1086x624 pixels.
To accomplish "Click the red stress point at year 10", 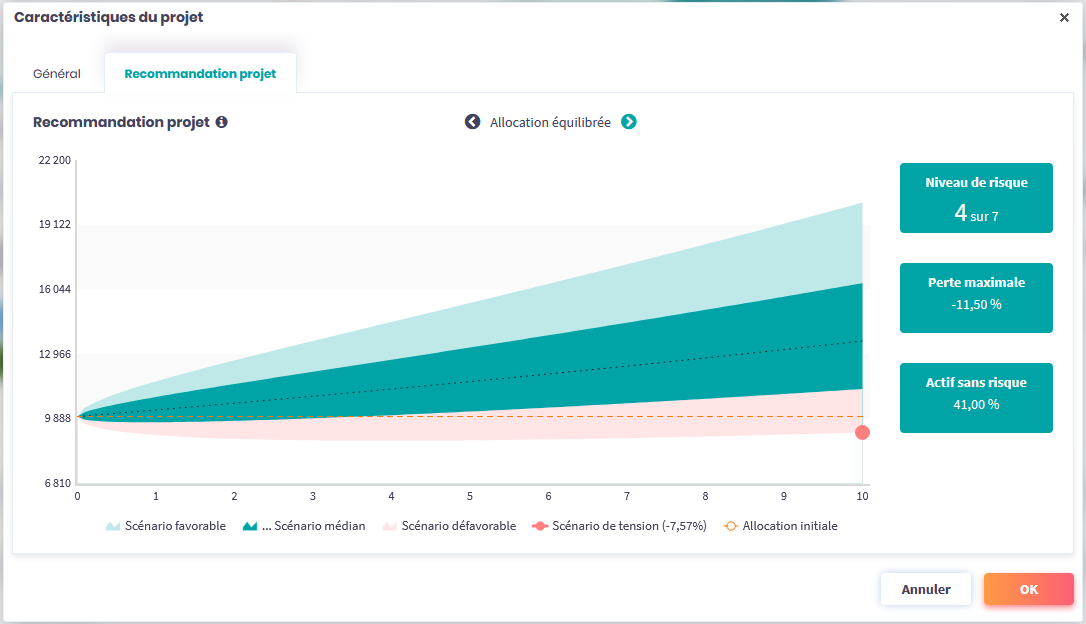I will click(862, 432).
